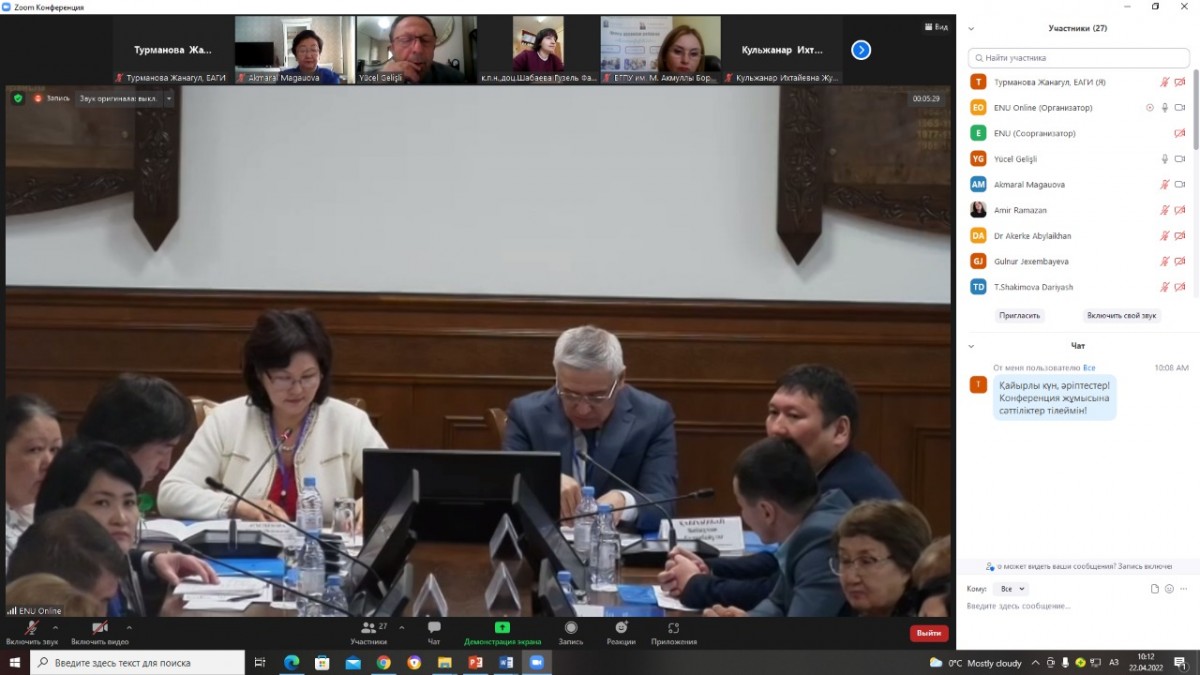Viewport: 1200px width, 675px height.
Task: Open the Вид view menu
Action: tap(936, 27)
